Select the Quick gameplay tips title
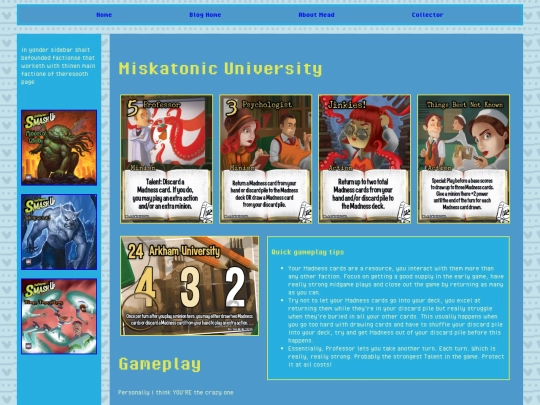The height and width of the screenshot is (405, 540). click(308, 252)
